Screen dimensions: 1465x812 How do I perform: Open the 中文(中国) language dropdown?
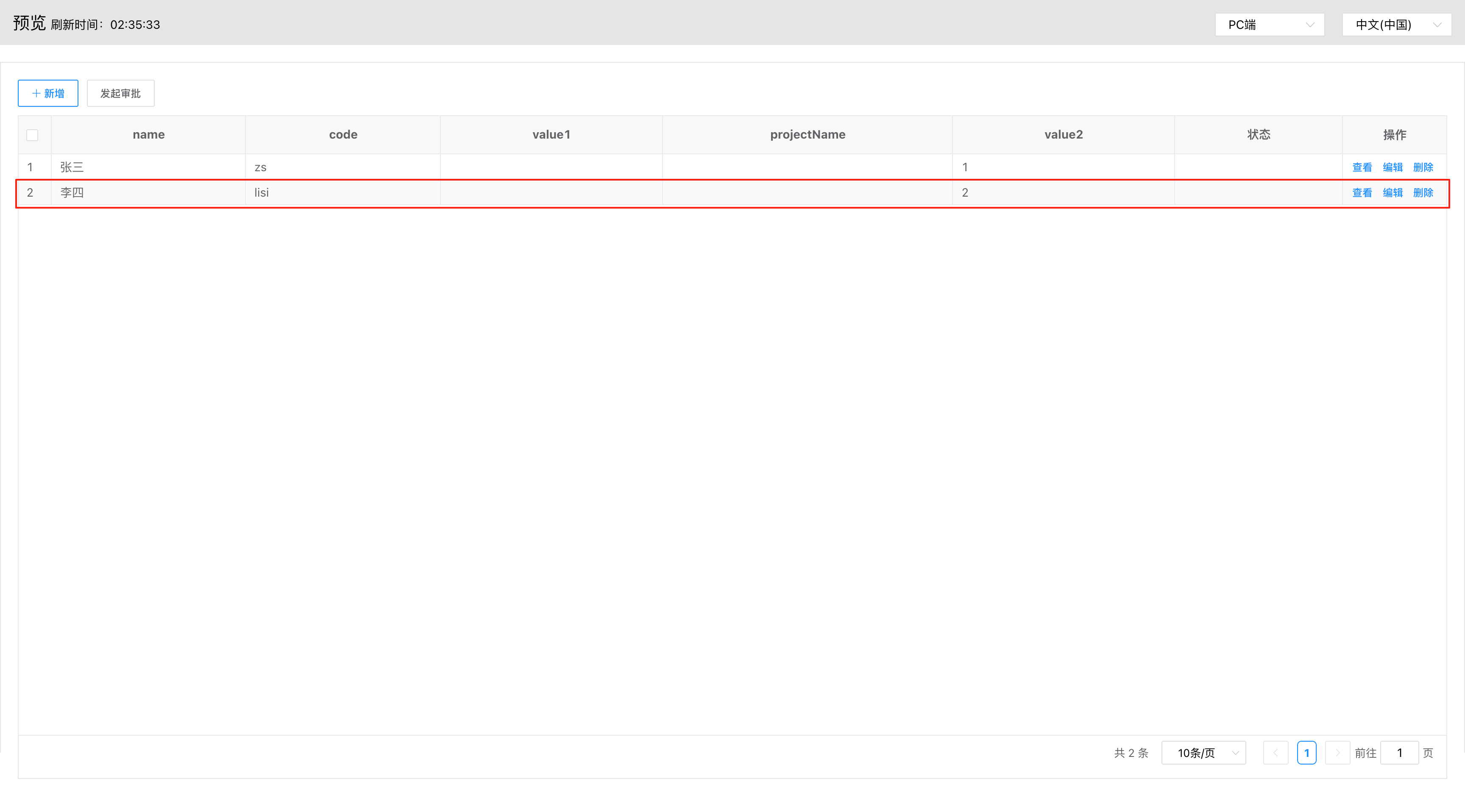[x=1396, y=25]
